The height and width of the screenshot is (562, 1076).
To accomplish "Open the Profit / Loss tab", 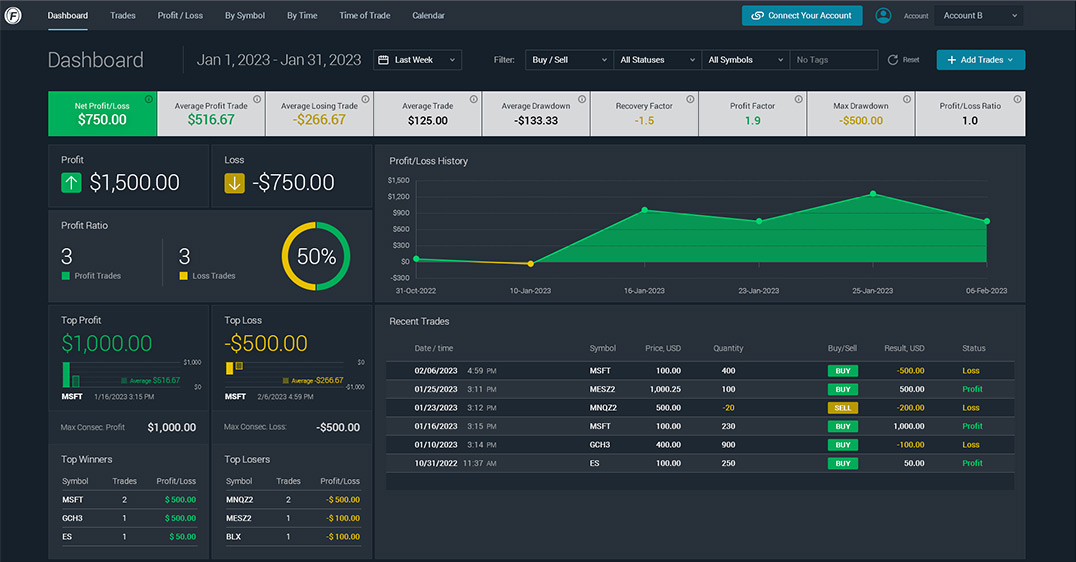I will pos(180,15).
